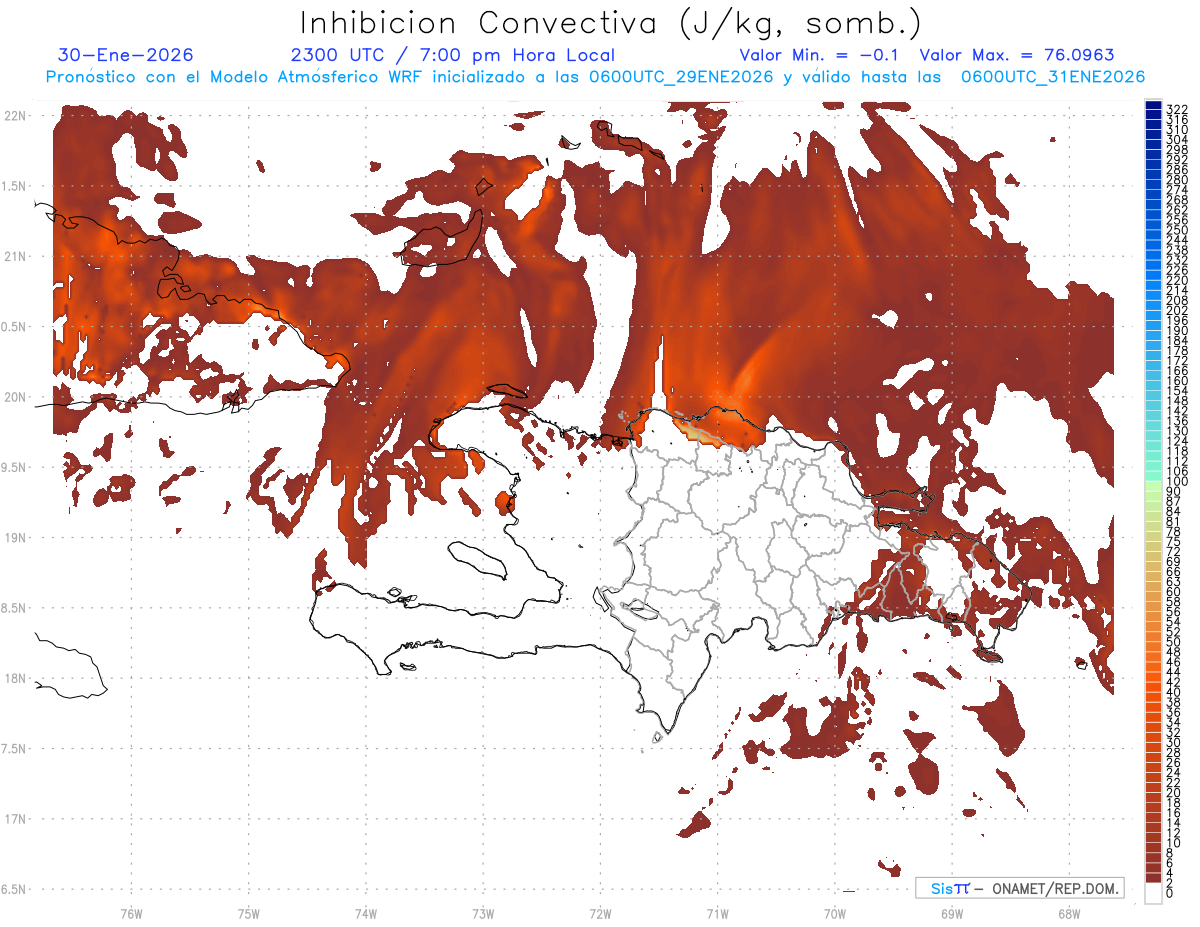Click the "0" value on the color scale

(1170, 891)
